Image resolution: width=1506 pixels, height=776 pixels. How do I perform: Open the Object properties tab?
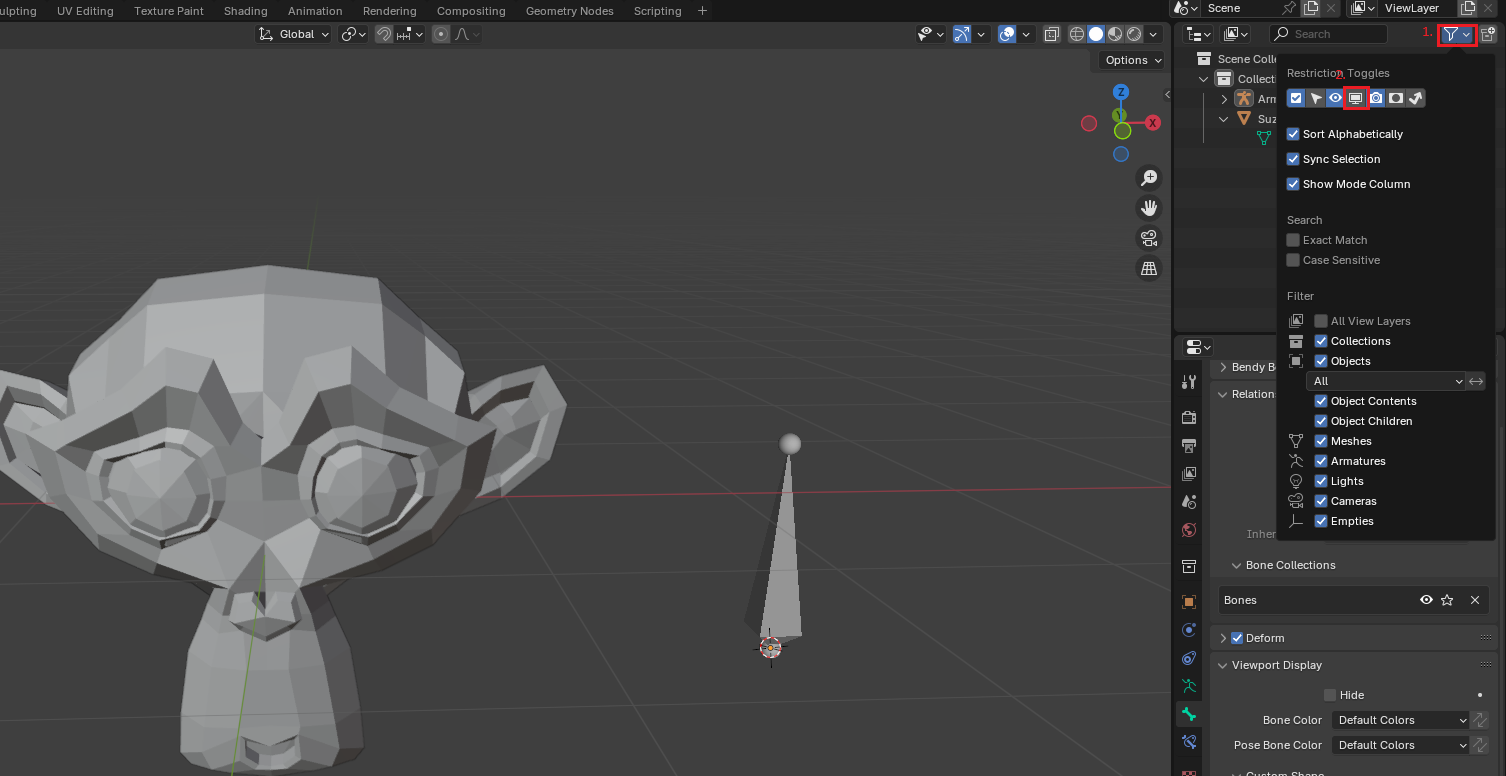click(x=1189, y=602)
